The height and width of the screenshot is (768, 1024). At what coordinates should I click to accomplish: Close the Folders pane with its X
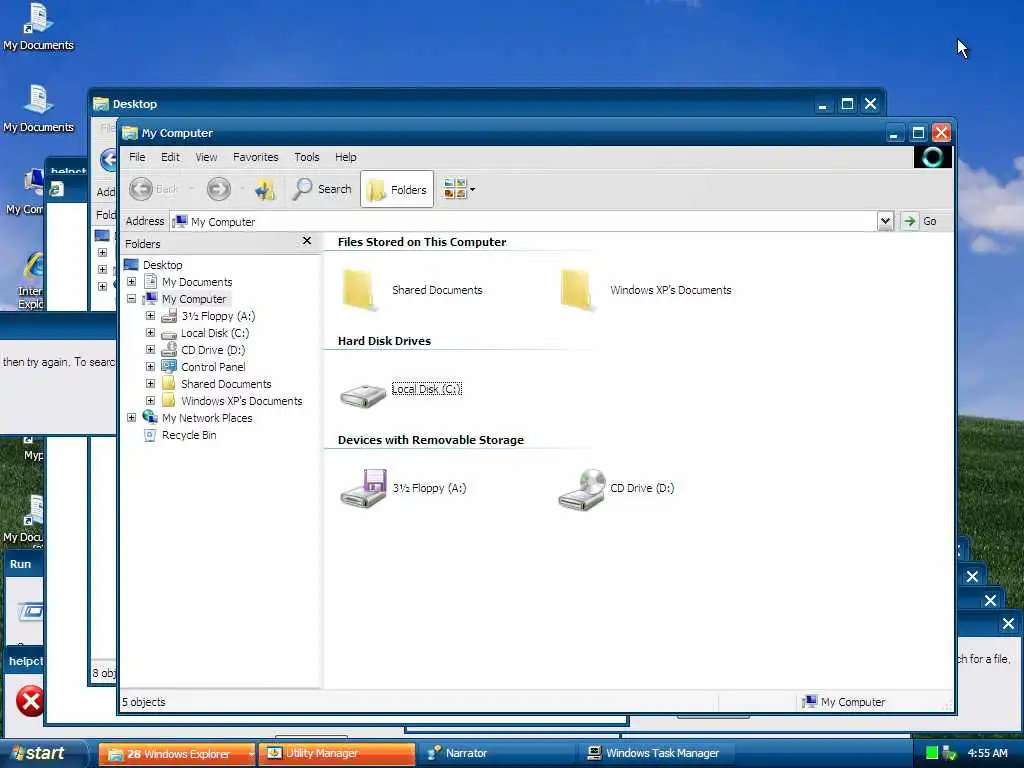click(x=307, y=241)
